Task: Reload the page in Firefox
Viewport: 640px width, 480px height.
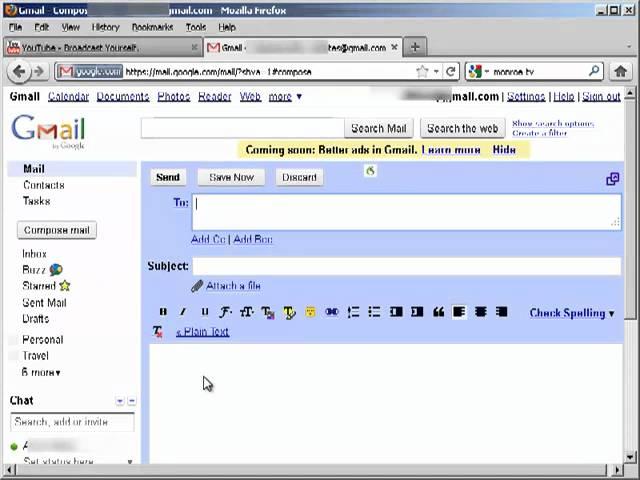Action: point(451,72)
